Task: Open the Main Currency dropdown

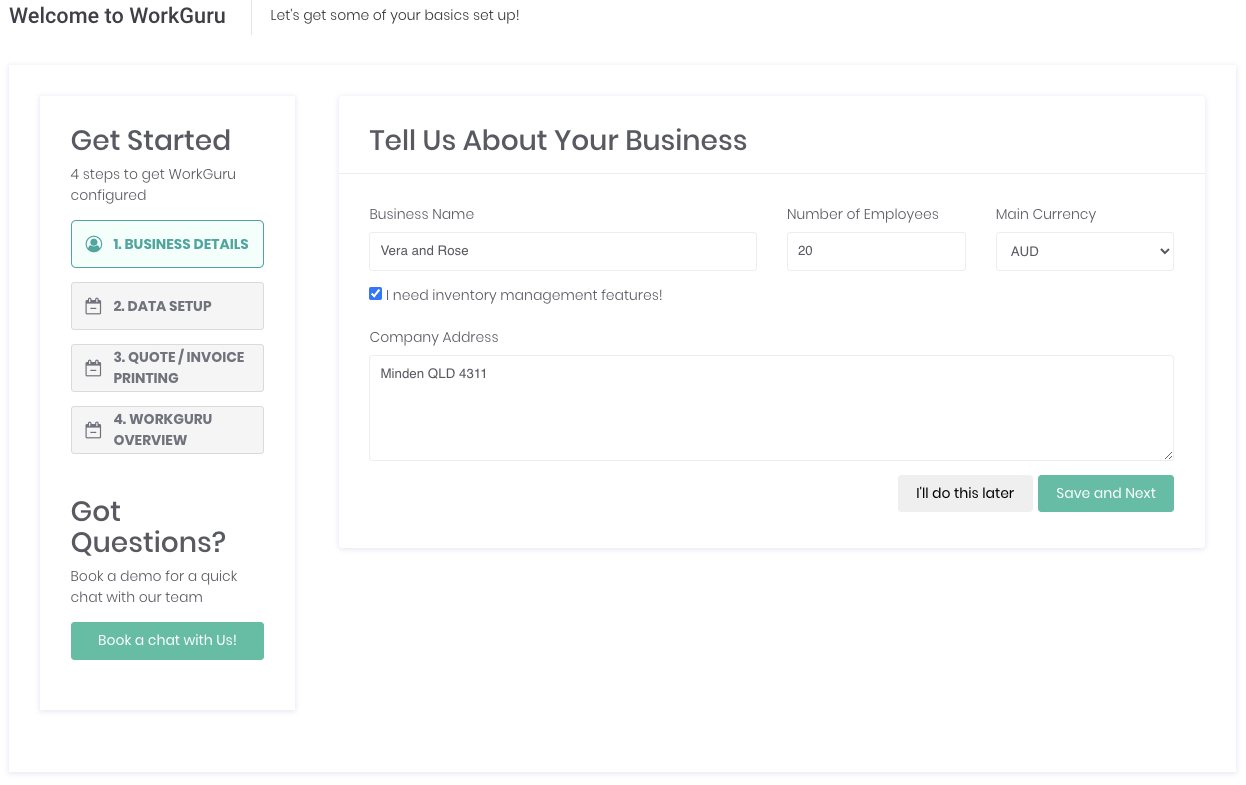Action: 1084,251
